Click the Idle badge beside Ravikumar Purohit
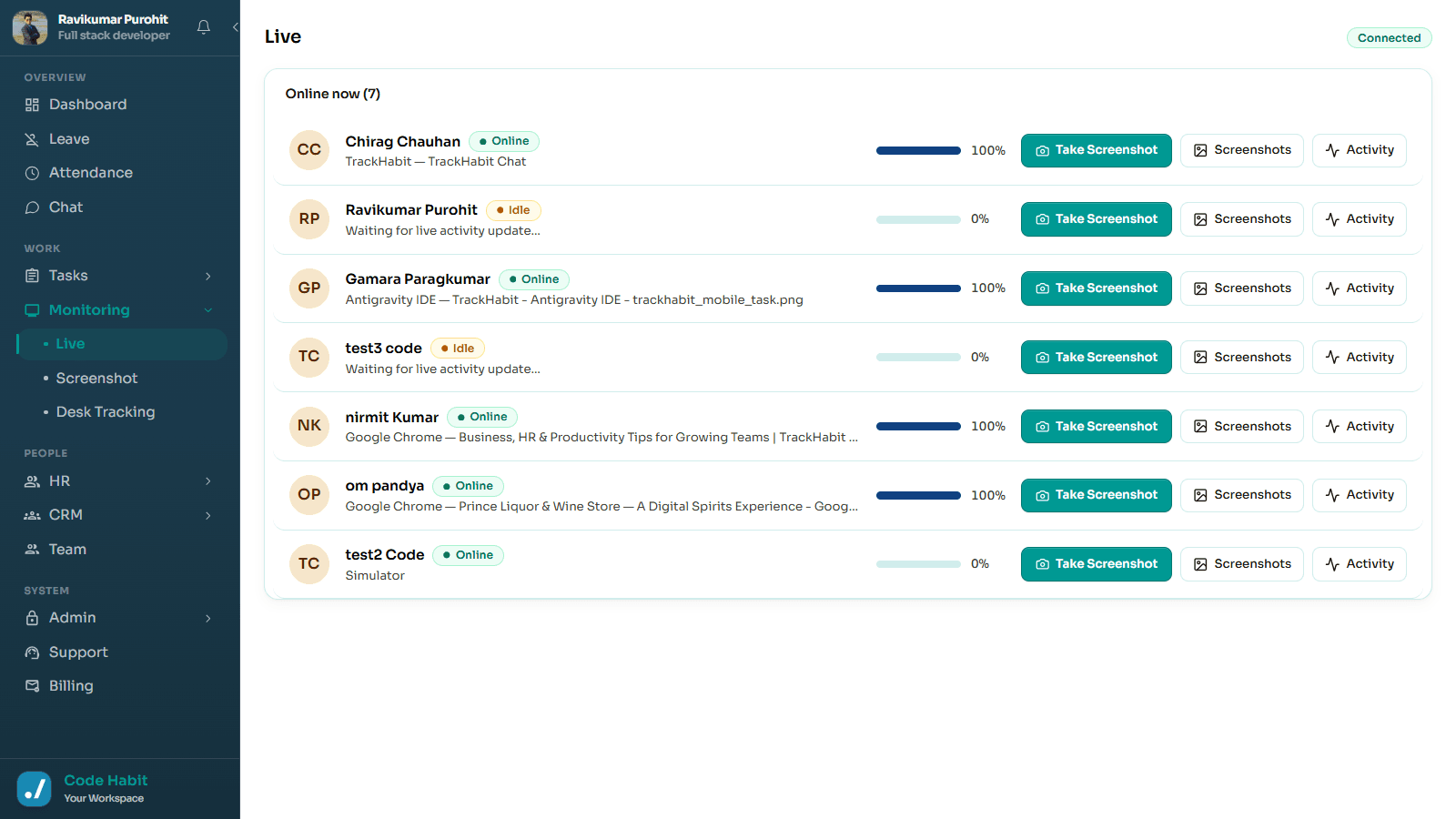The image size is (1456, 819). [x=513, y=210]
